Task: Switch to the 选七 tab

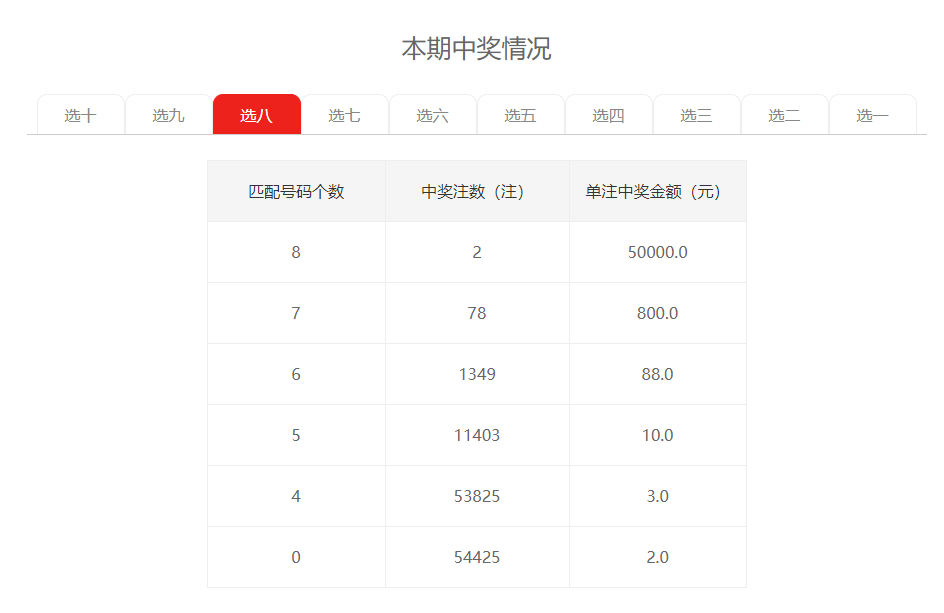Action: point(344,115)
